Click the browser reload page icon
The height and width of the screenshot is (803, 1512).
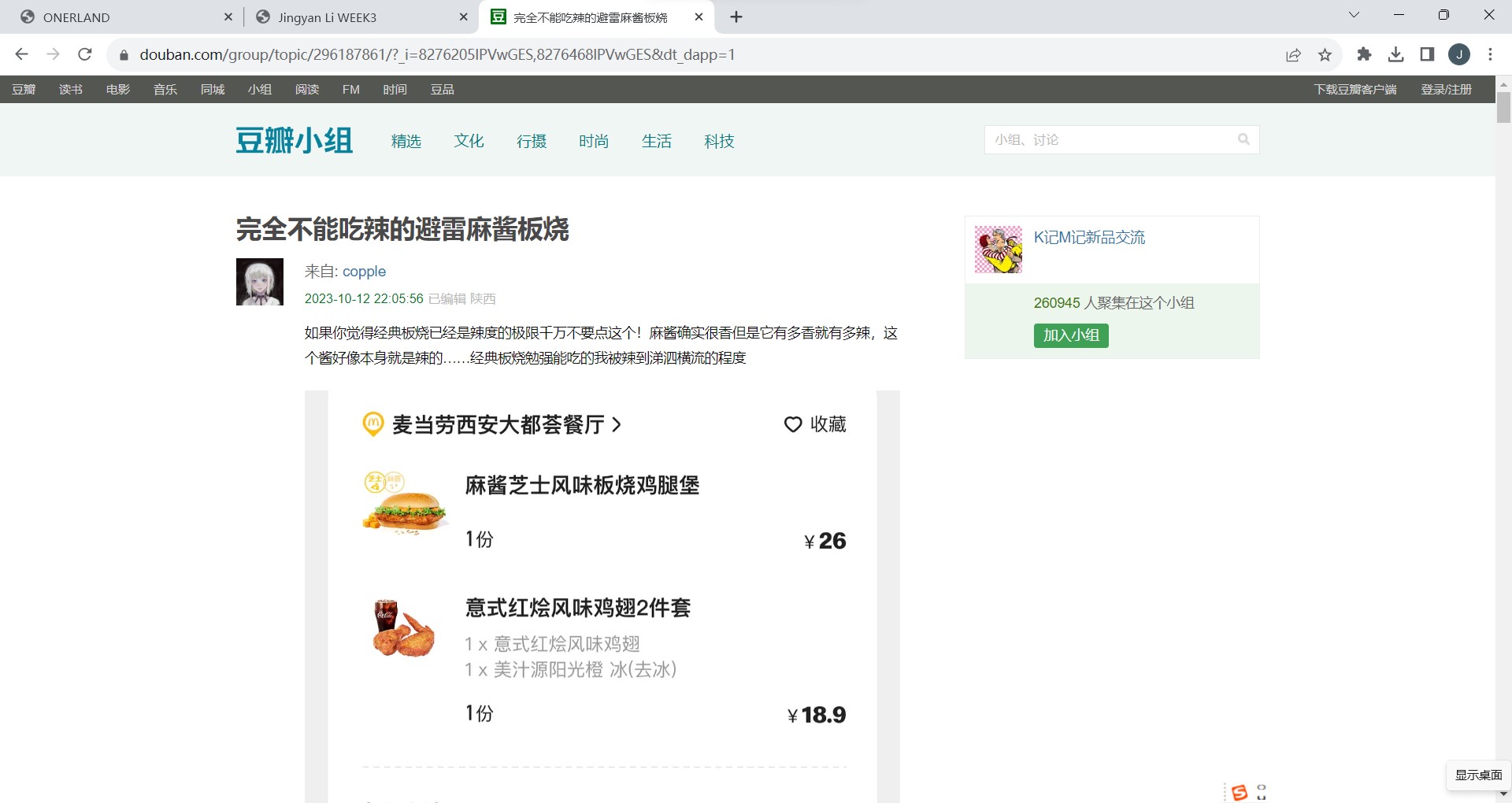pyautogui.click(x=85, y=54)
